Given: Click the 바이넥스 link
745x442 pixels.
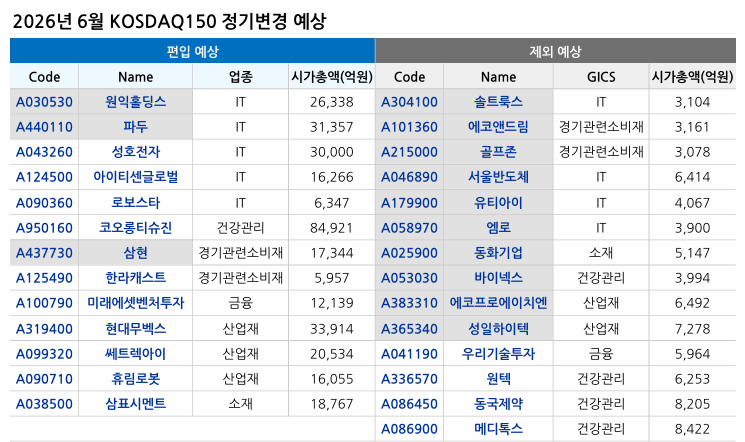Looking at the screenshot, I should tap(498, 278).
